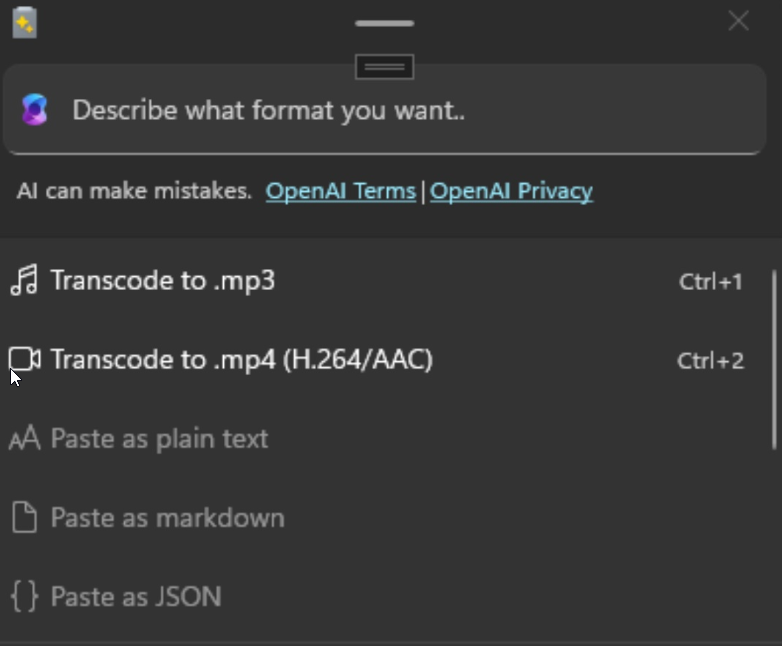Click the Advanced Paste app icon
Viewport: 782px width, 646px height.
coord(24,22)
